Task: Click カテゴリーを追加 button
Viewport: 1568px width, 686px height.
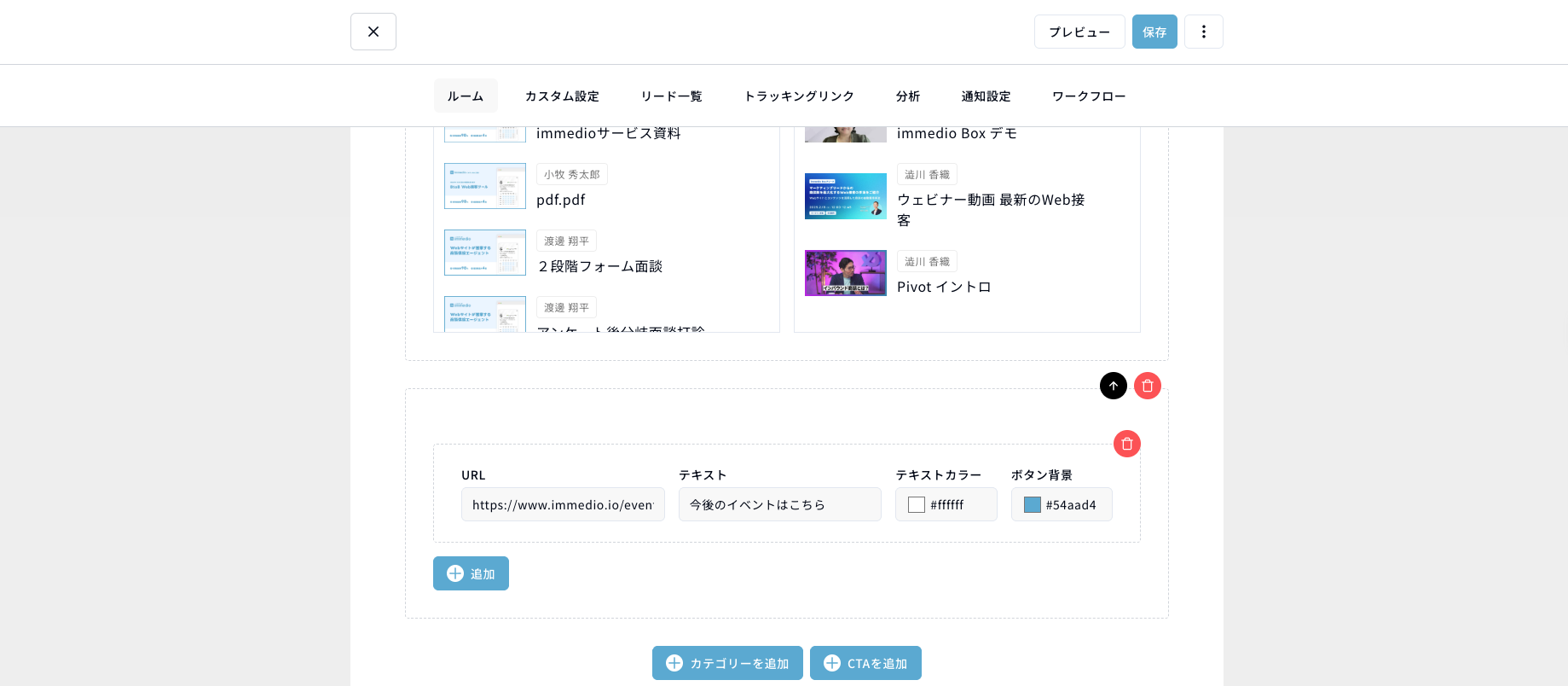Action: 727,663
